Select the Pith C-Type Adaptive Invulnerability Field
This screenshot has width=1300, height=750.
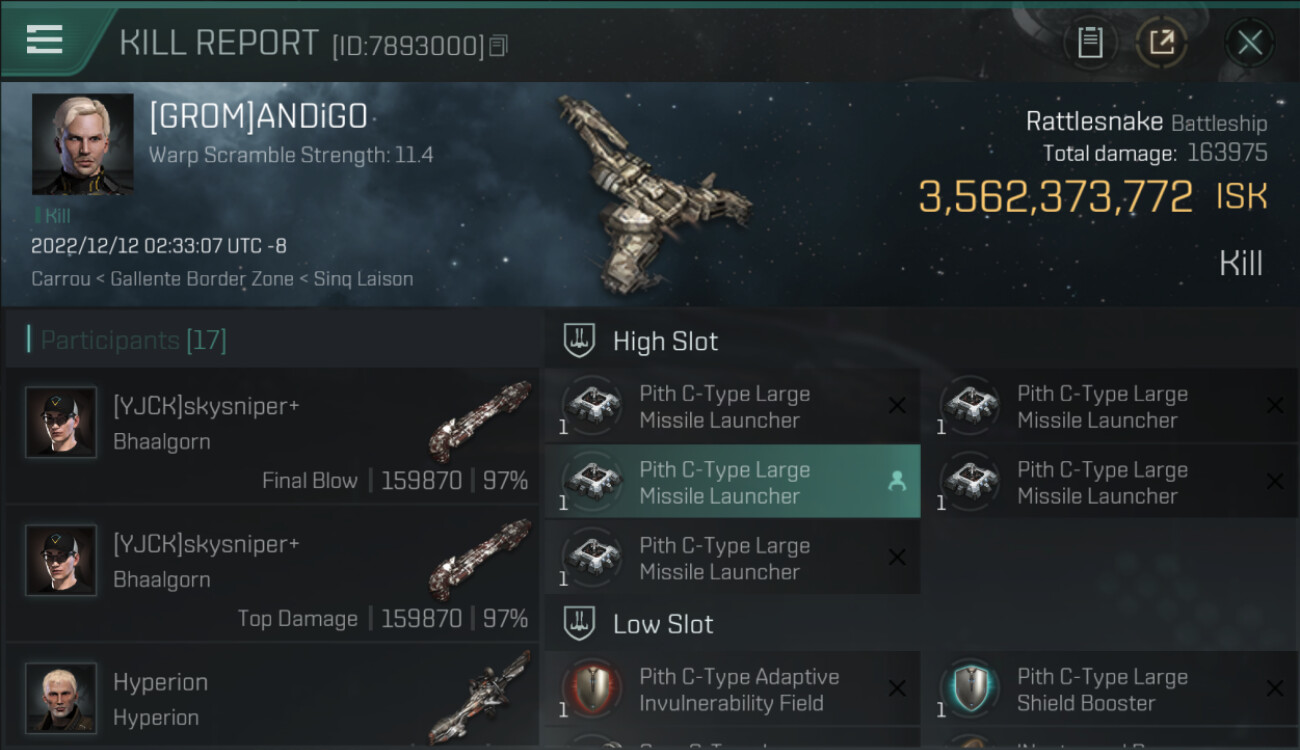(732, 689)
